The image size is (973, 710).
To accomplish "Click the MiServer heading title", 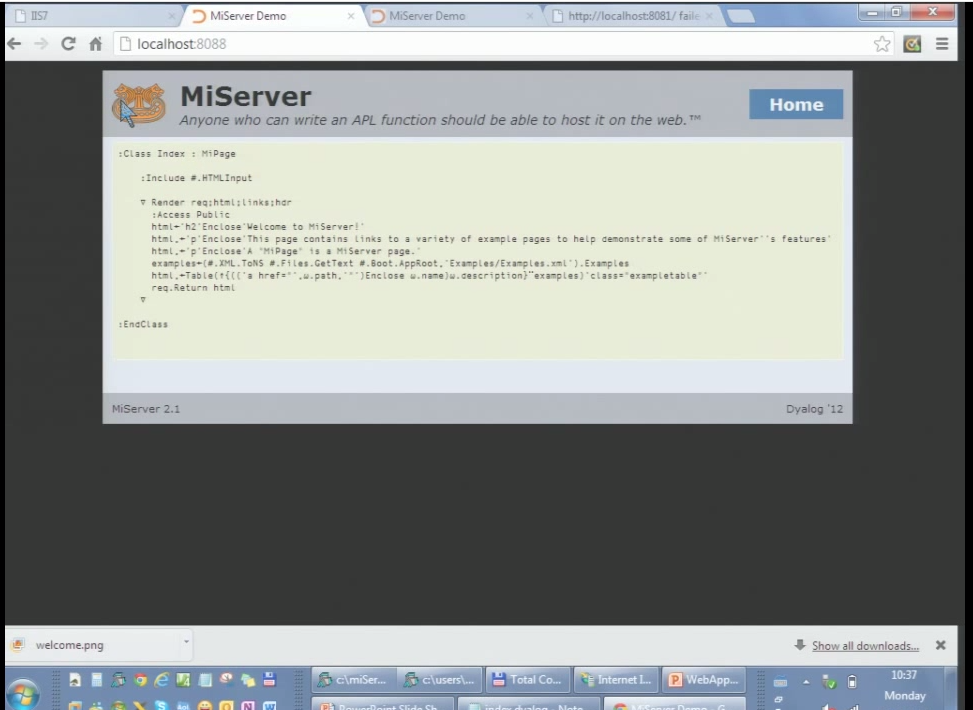I will (246, 96).
